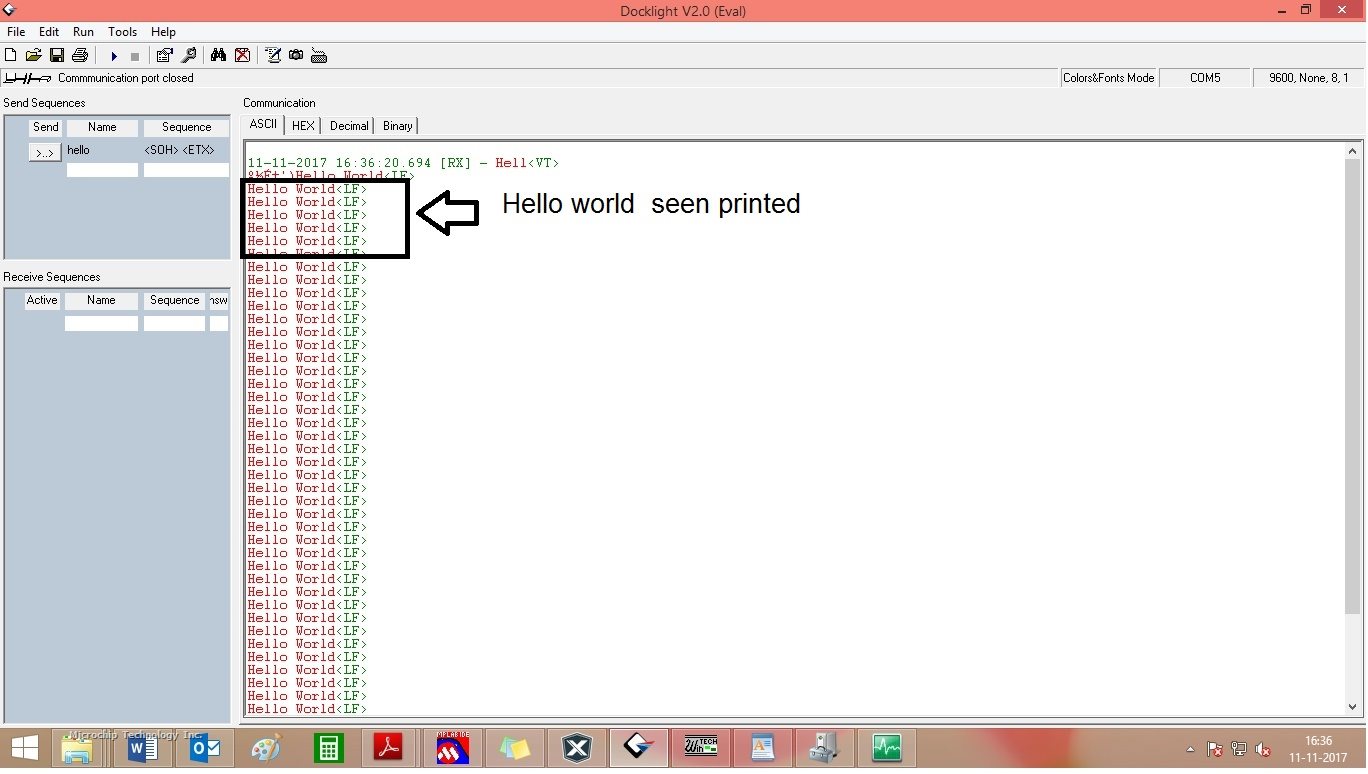Open the Help menu
This screenshot has height=774, width=1368.
[x=163, y=32]
